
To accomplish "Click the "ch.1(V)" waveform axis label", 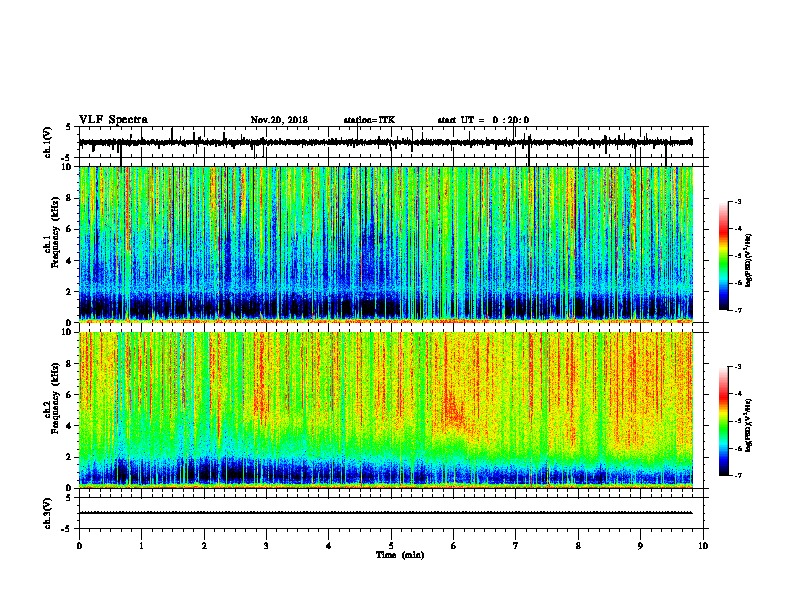I will 47,142.
